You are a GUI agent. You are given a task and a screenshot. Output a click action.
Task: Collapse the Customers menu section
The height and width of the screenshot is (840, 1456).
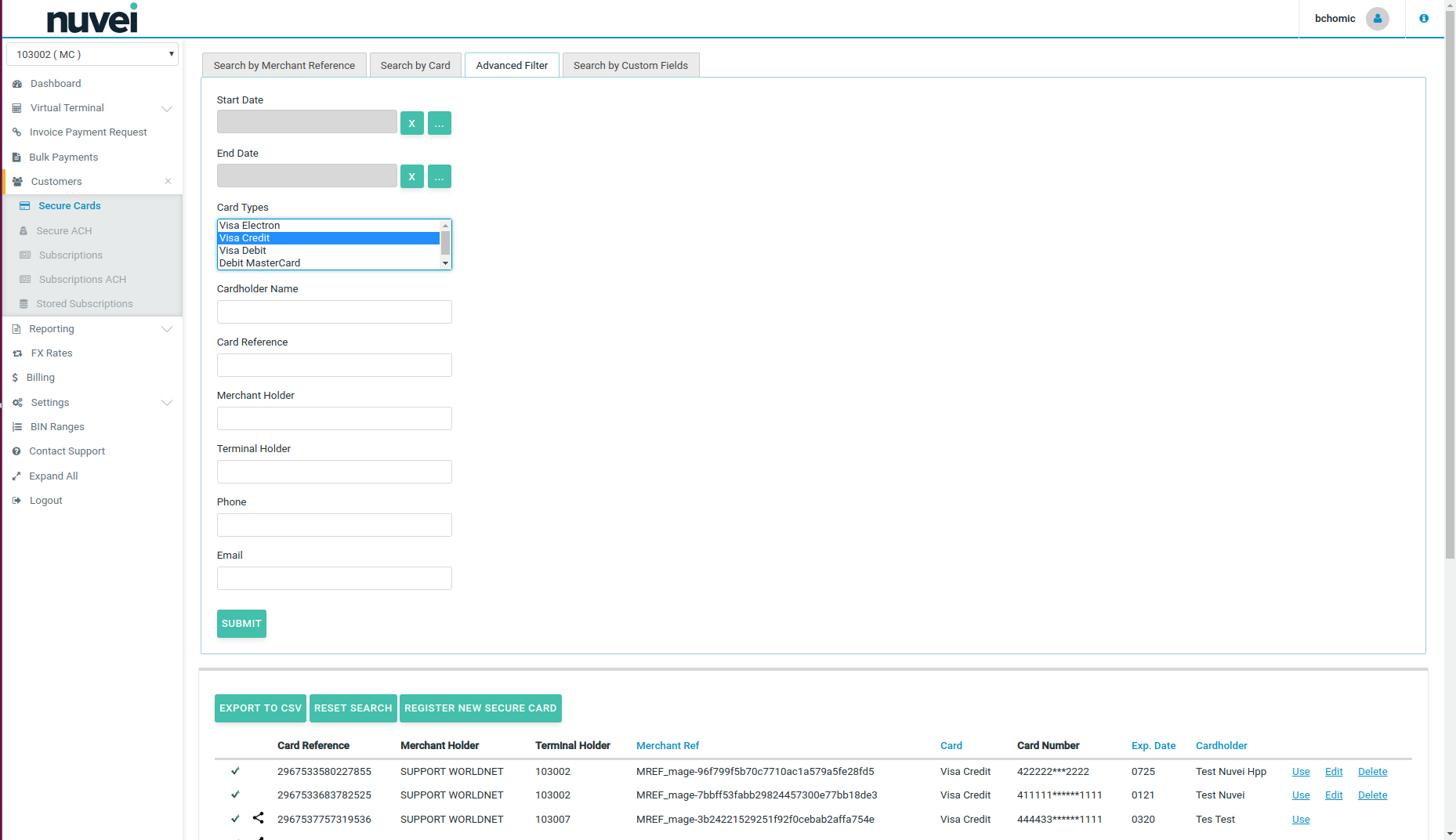click(x=168, y=182)
